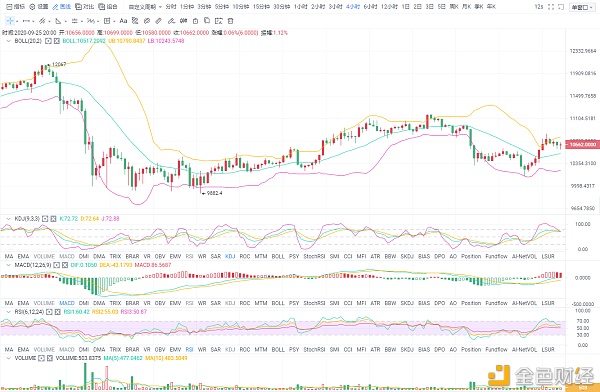The image size is (600, 392).
Task: Select the crosshair cursor tool
Action: tap(10, 21)
